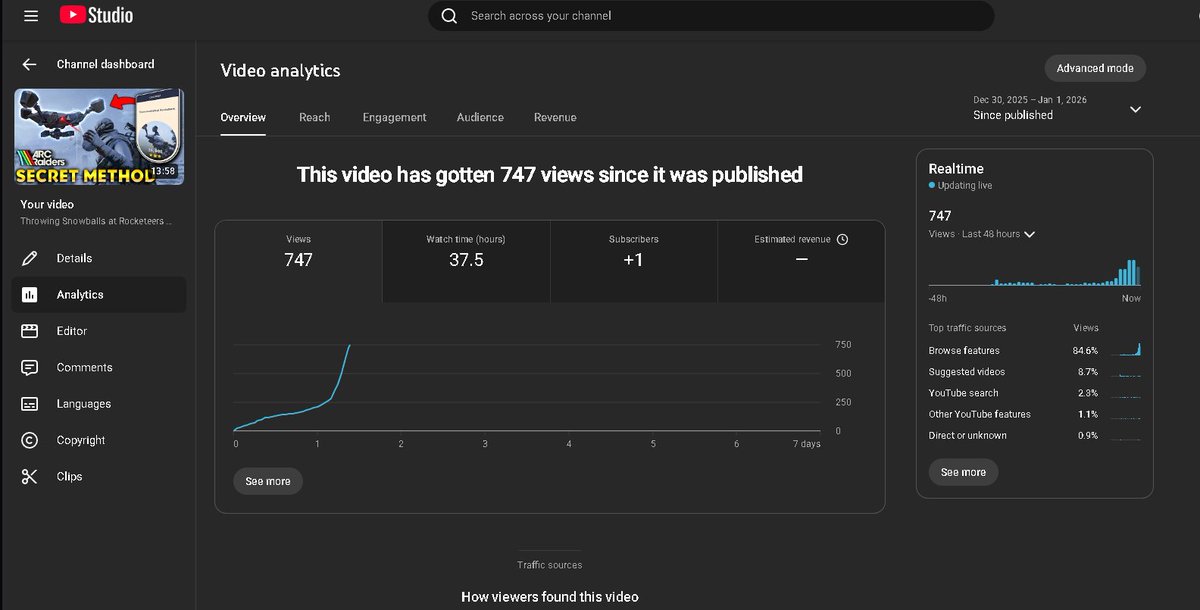Click the Dec 30, 2025 – Jan 1, 2026 text
The image size is (1200, 610).
(1030, 100)
